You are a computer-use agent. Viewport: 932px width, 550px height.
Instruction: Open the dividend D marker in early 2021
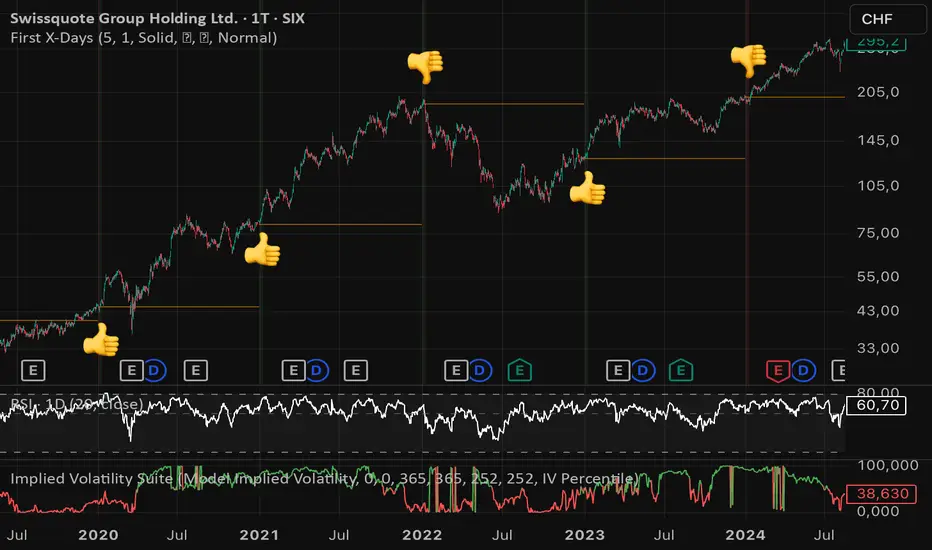(317, 370)
